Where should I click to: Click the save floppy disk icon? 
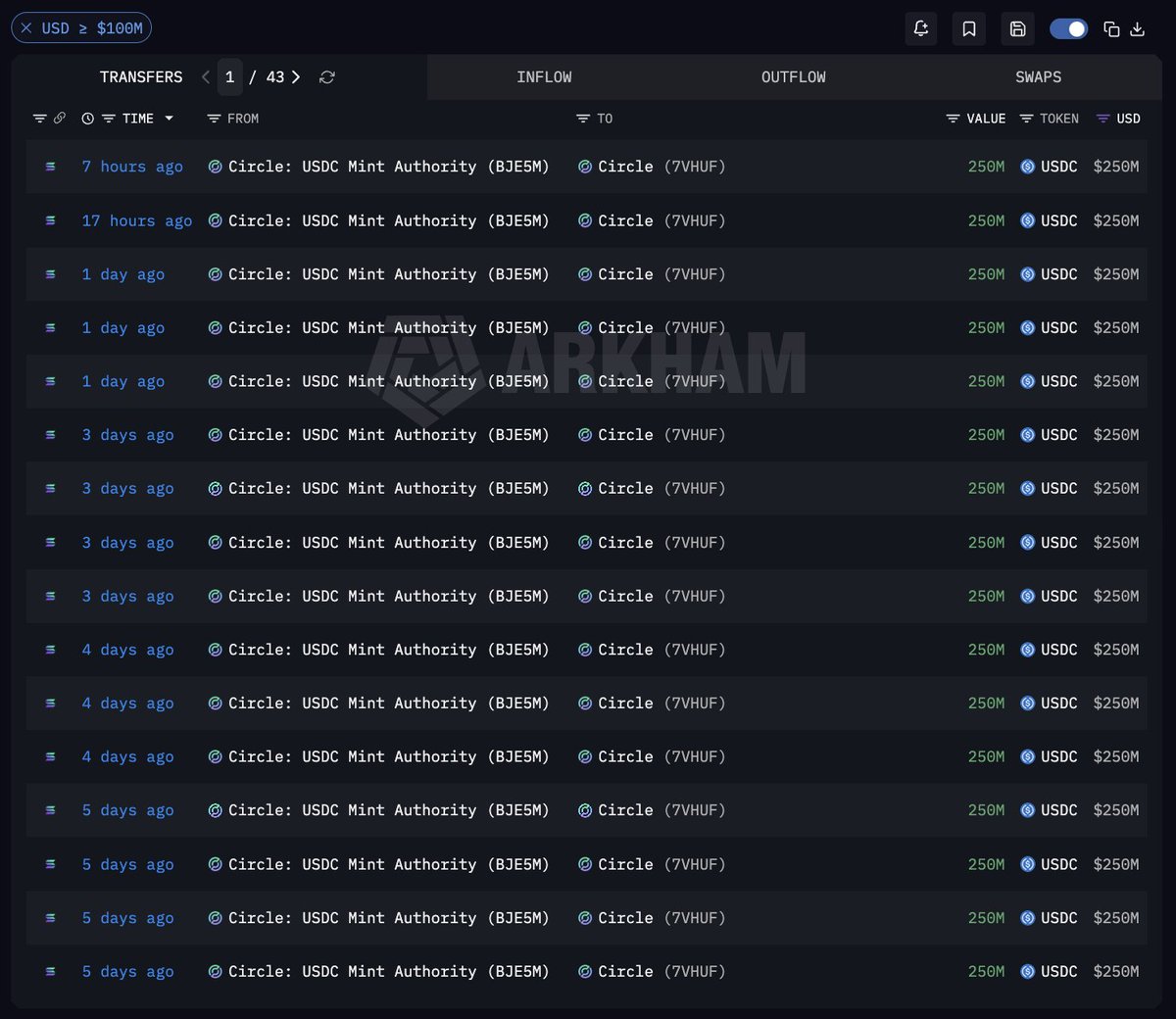point(1017,28)
